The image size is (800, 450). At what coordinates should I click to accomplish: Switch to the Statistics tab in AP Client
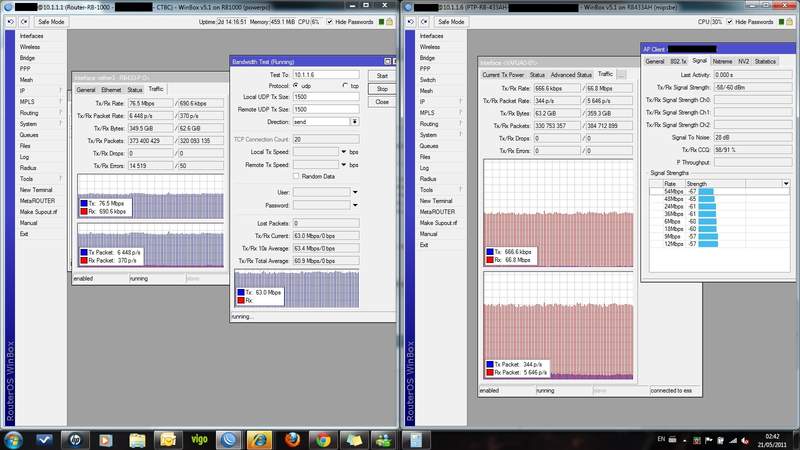[x=765, y=61]
